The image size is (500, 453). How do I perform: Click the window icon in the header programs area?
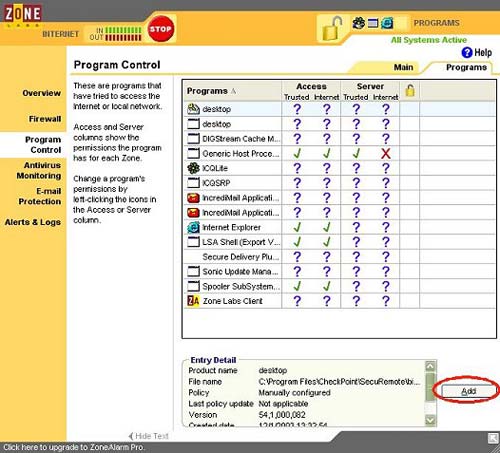coord(373,23)
